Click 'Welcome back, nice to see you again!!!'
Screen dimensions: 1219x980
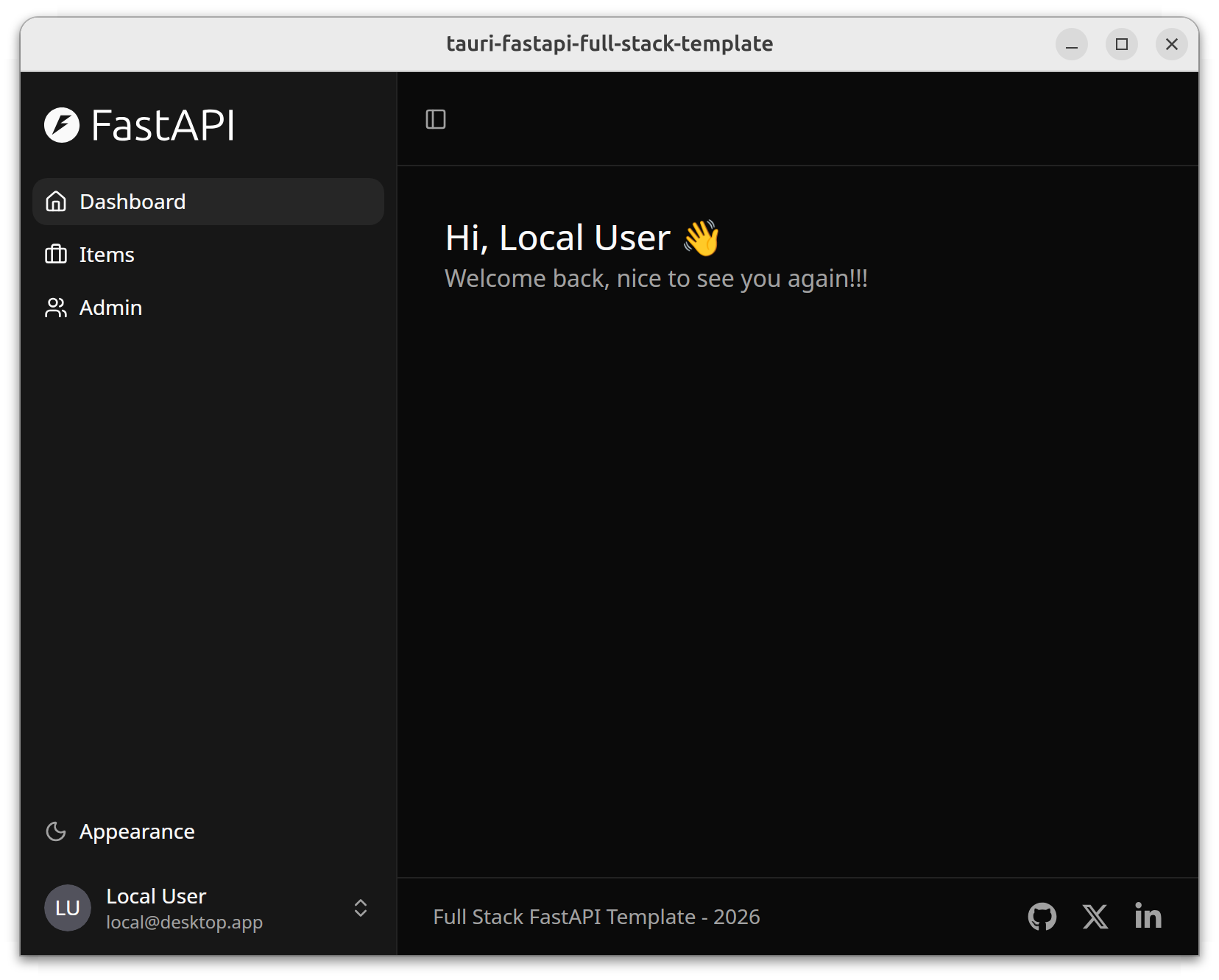pos(657,279)
